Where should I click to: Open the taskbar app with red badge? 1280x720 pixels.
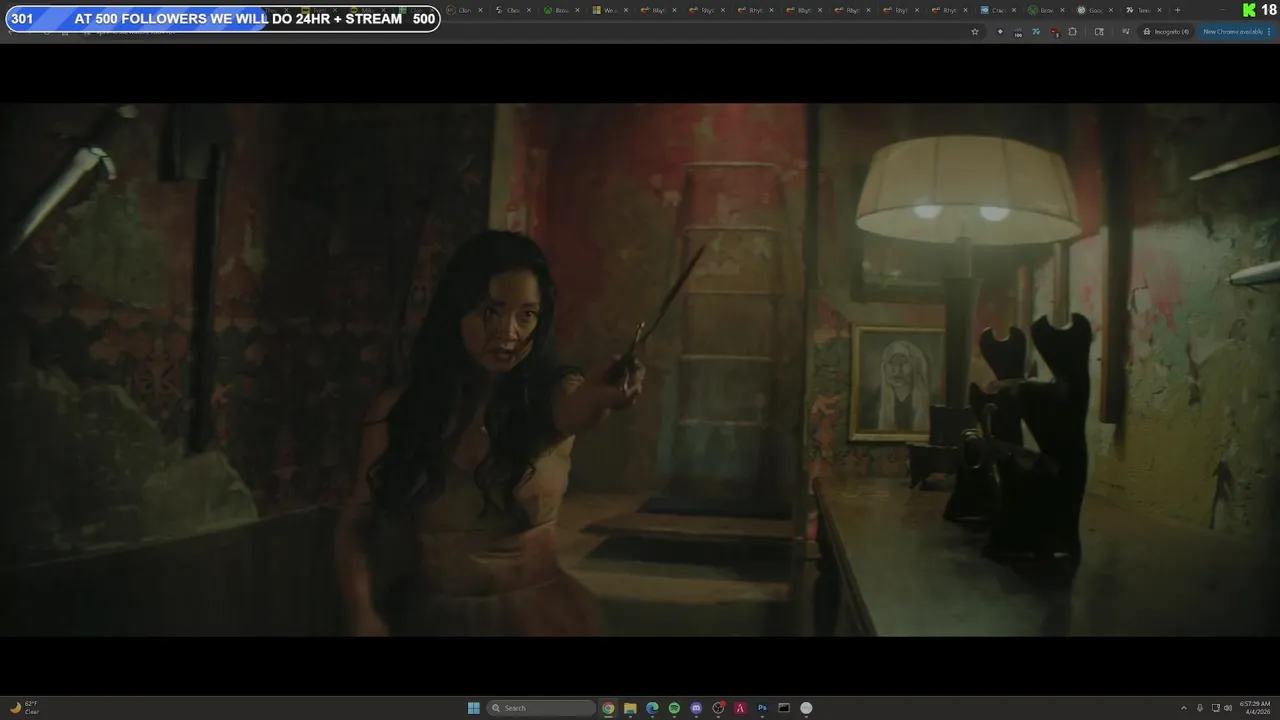(718, 708)
